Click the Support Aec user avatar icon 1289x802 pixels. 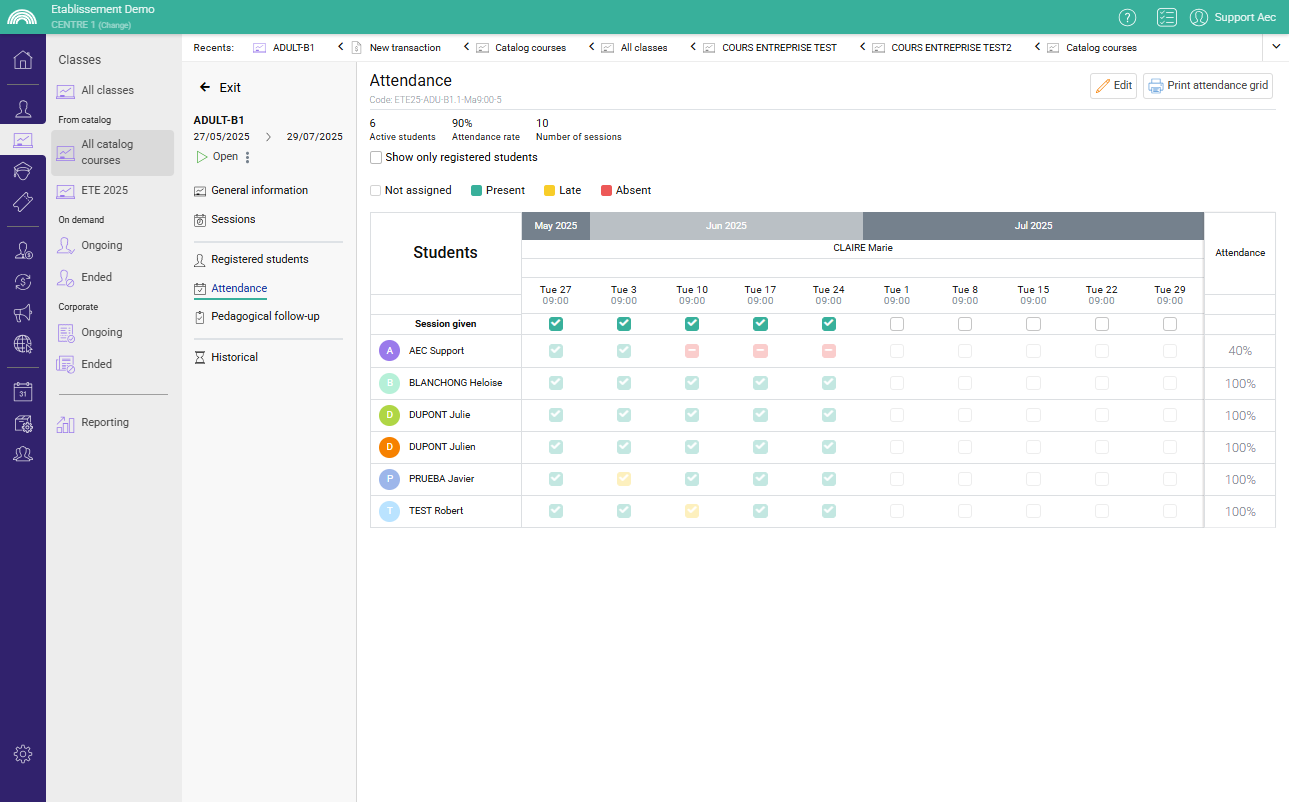pyautogui.click(x=1199, y=17)
